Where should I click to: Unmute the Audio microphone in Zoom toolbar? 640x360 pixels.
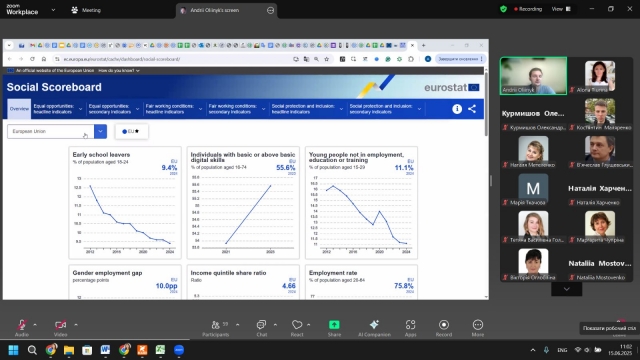click(x=22, y=328)
